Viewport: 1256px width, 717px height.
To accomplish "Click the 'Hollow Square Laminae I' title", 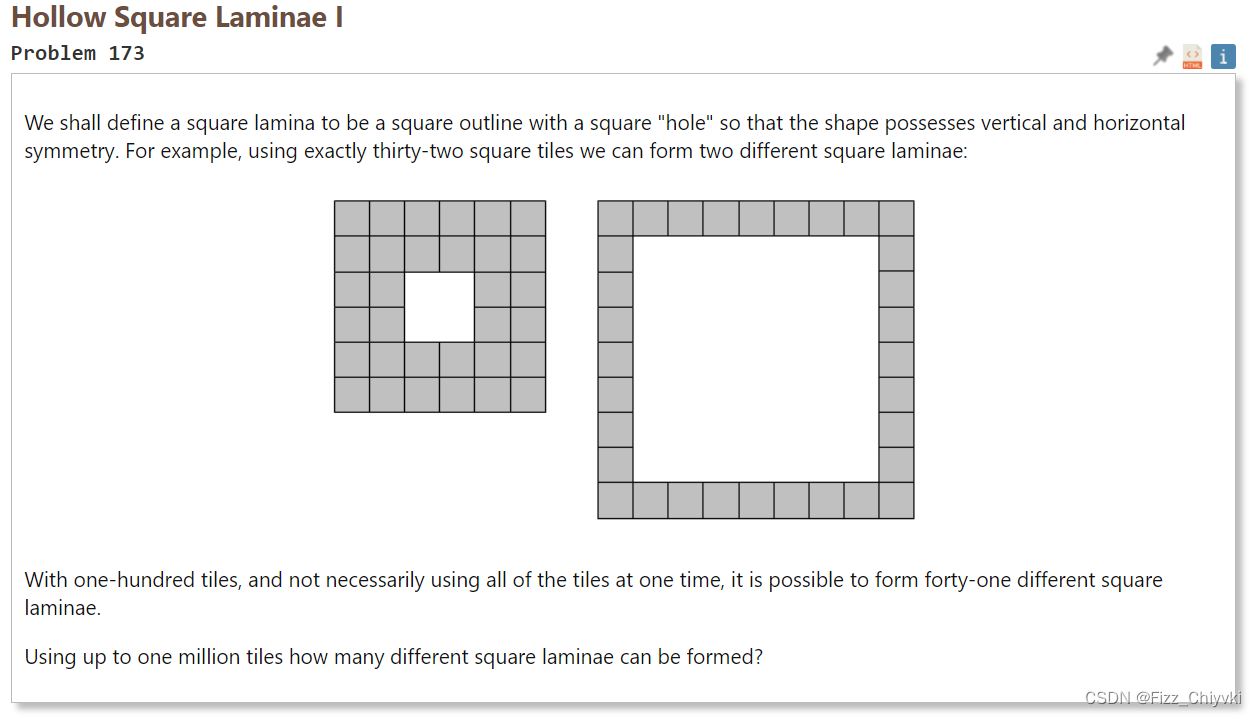I will click(177, 18).
